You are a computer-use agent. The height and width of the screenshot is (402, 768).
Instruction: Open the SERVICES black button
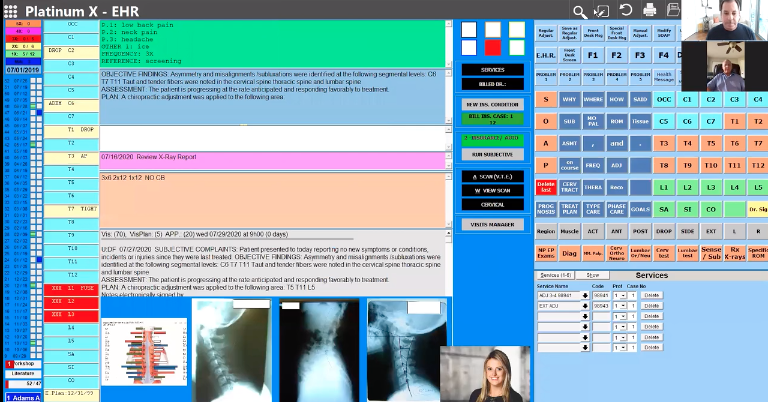pos(493,70)
